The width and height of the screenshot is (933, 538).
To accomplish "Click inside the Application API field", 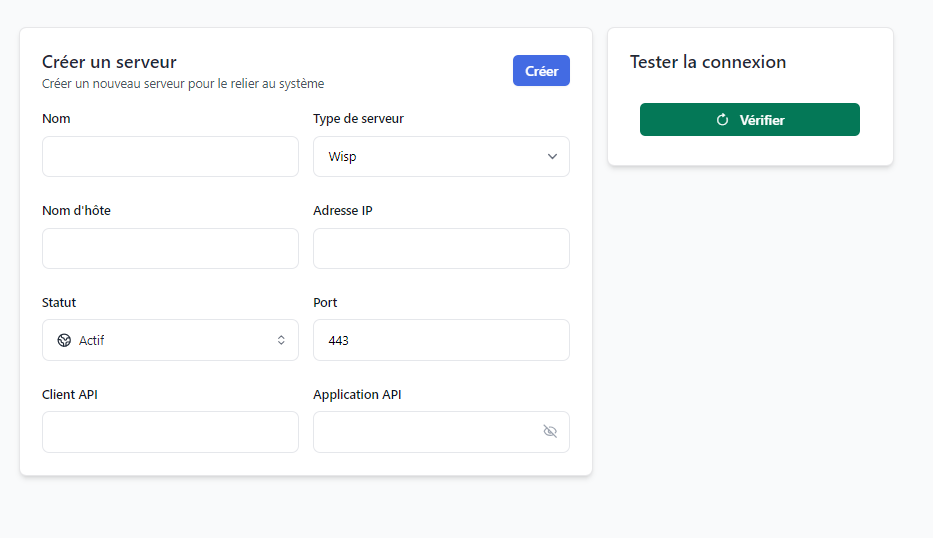I will (x=425, y=432).
